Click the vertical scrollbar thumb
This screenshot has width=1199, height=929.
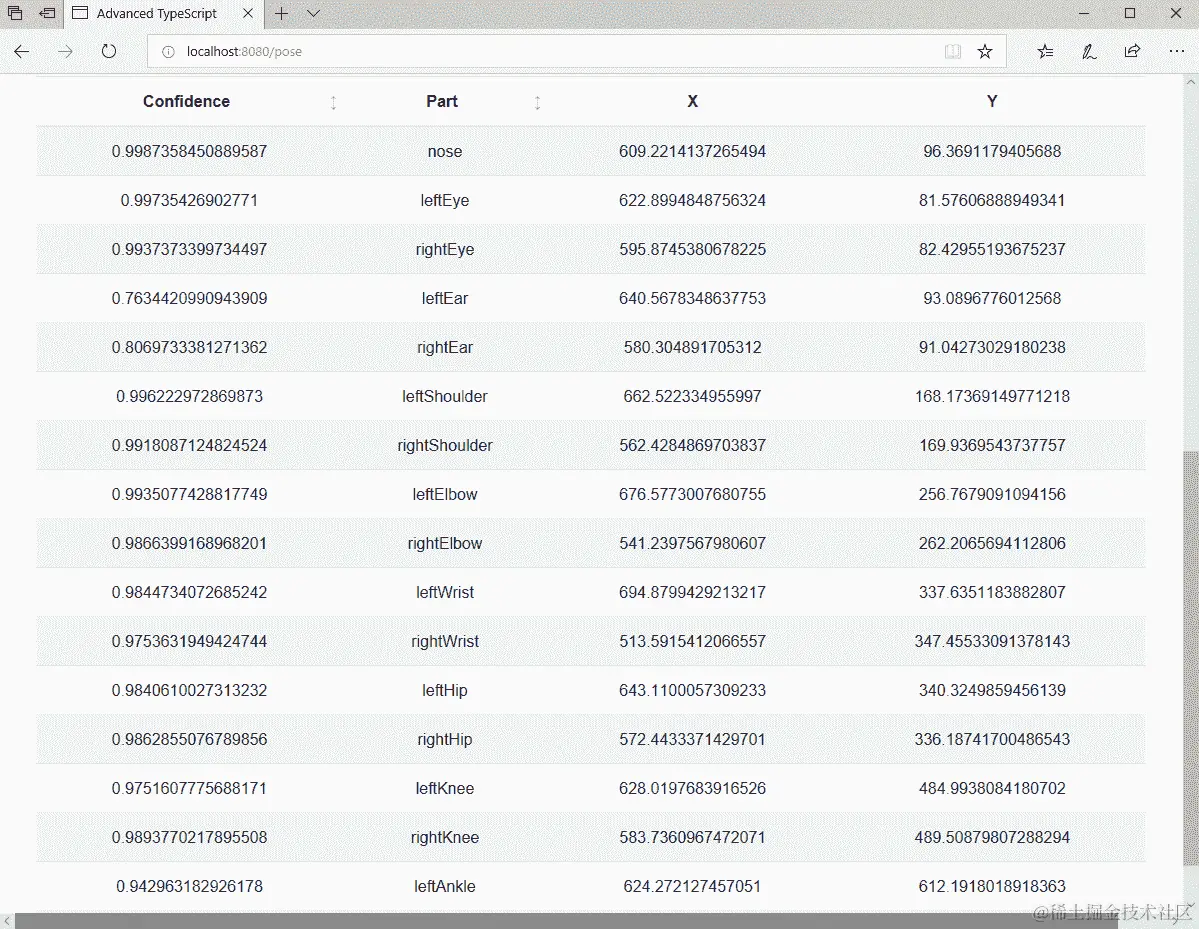pos(1191,658)
